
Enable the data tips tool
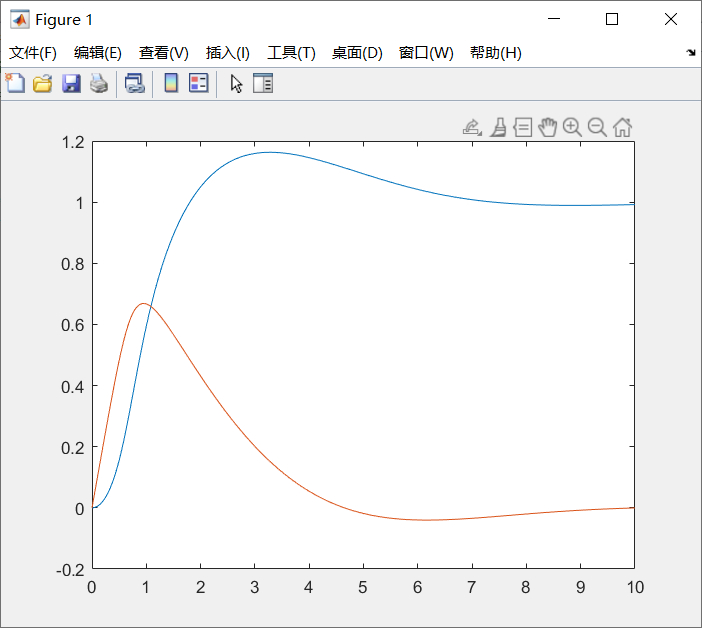tap(522, 128)
